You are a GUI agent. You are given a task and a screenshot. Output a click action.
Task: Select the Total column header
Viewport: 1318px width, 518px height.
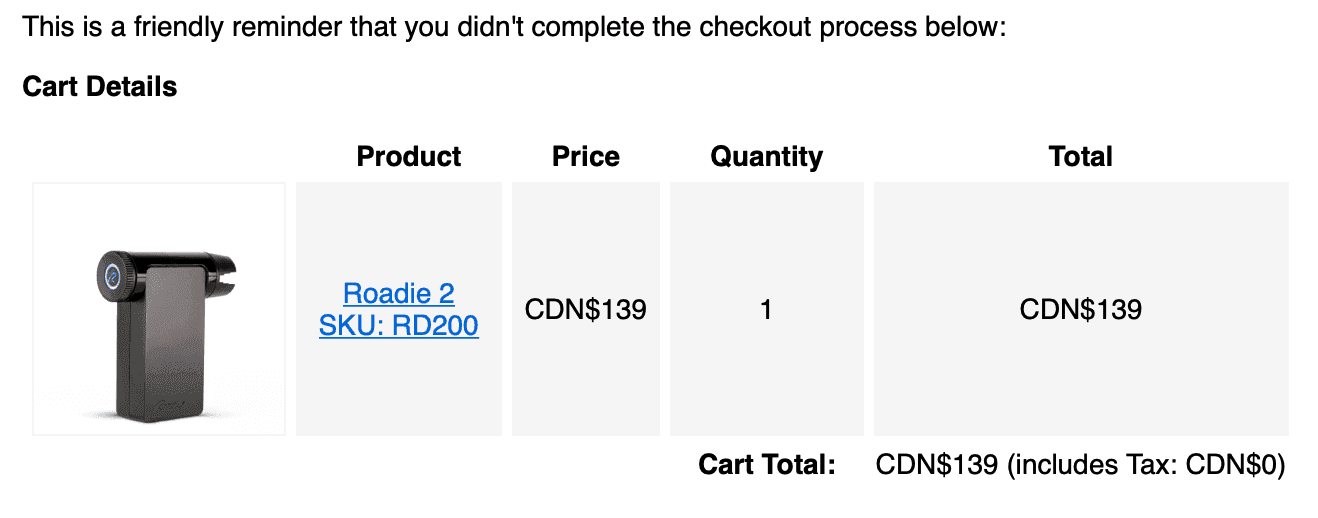pyautogui.click(x=1081, y=156)
